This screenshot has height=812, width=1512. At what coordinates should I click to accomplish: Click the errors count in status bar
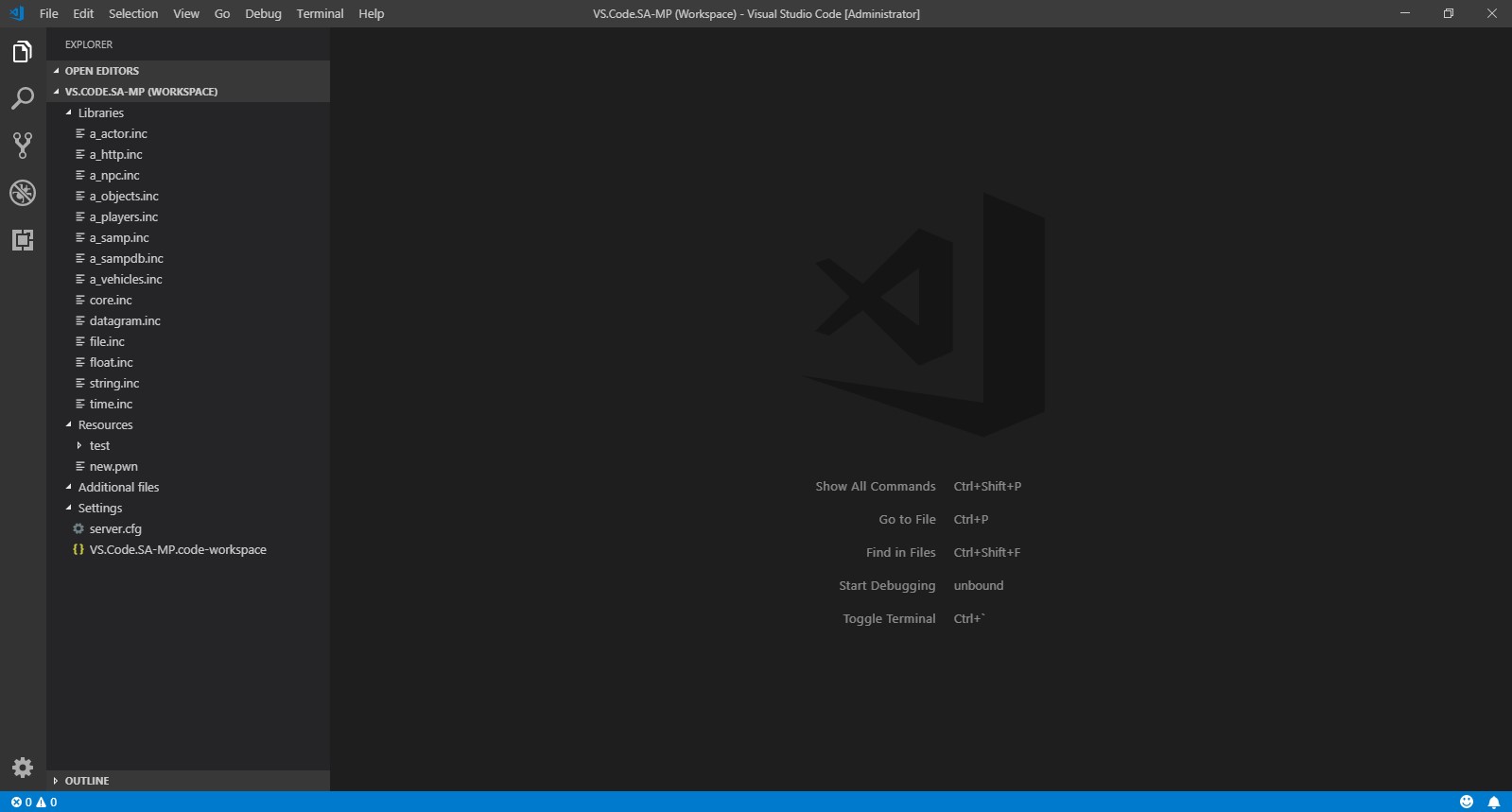[x=22, y=803]
